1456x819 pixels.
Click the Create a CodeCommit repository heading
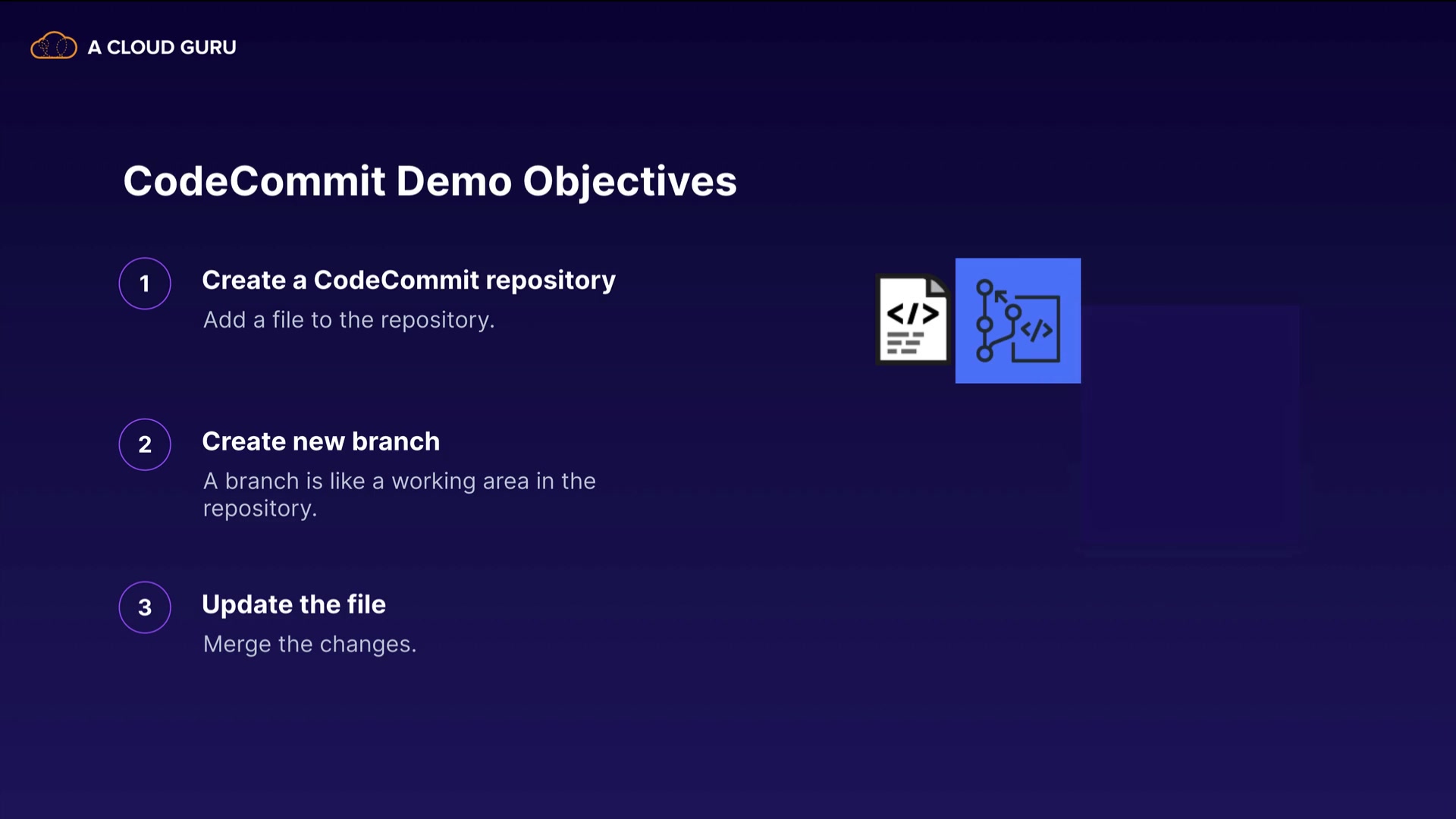[x=409, y=281]
